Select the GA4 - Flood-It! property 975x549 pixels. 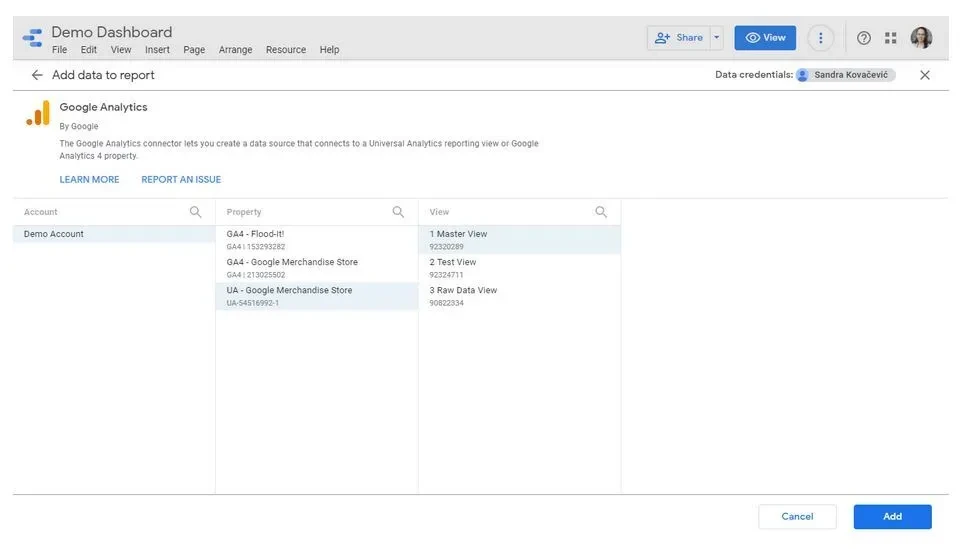coord(317,239)
